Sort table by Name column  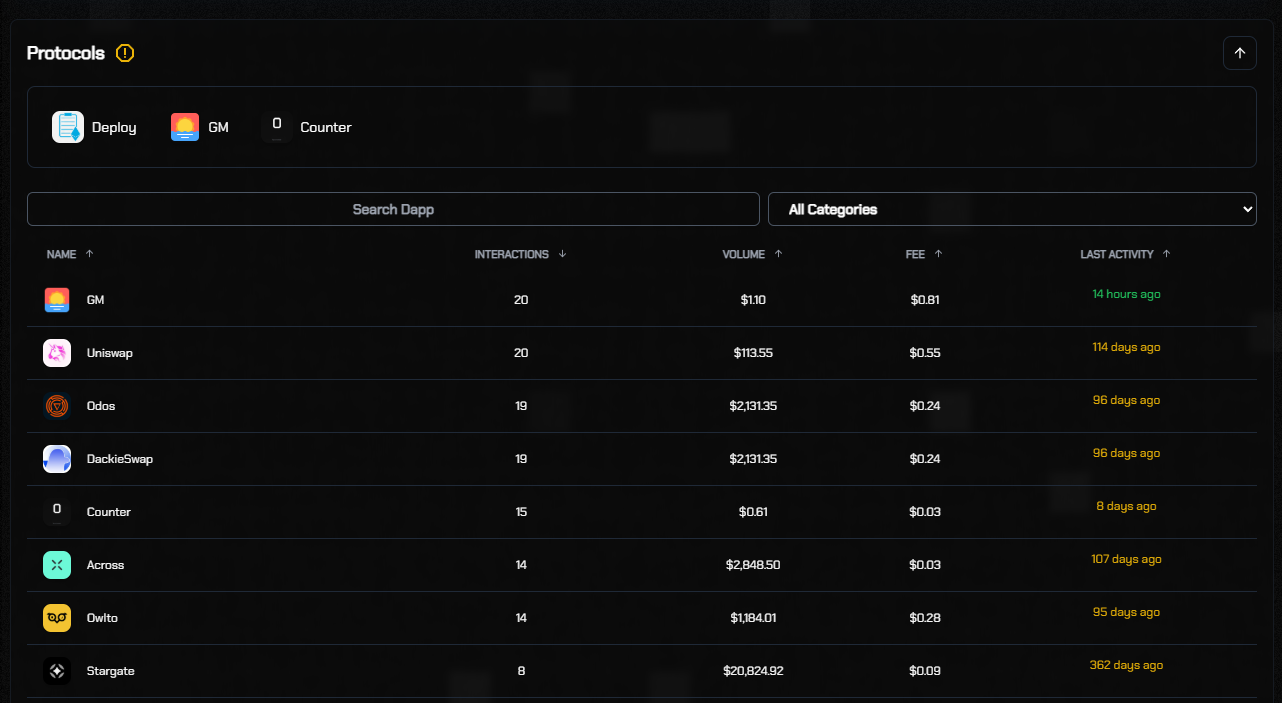click(x=61, y=254)
